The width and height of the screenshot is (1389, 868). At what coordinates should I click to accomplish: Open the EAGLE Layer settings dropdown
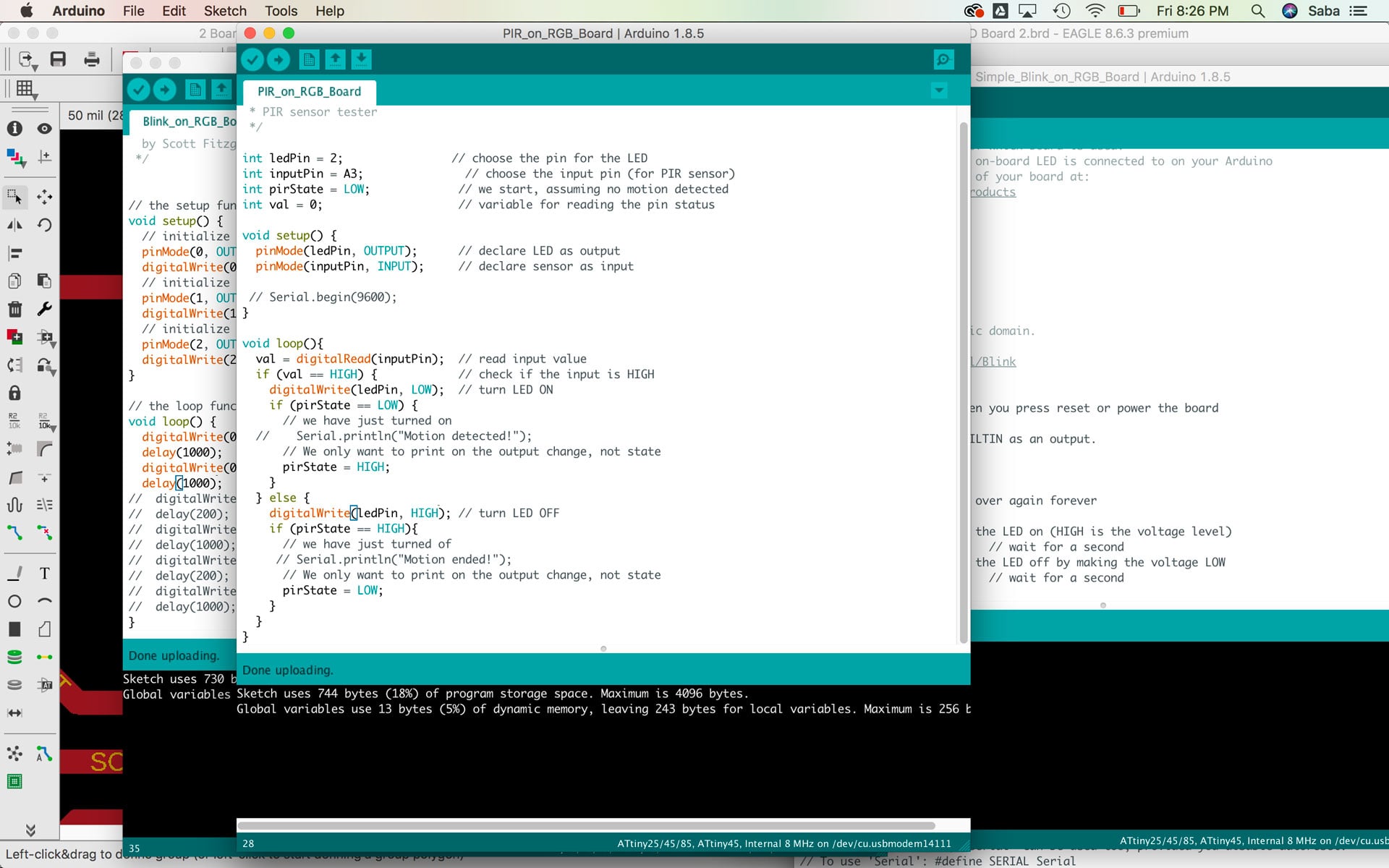pos(15,157)
